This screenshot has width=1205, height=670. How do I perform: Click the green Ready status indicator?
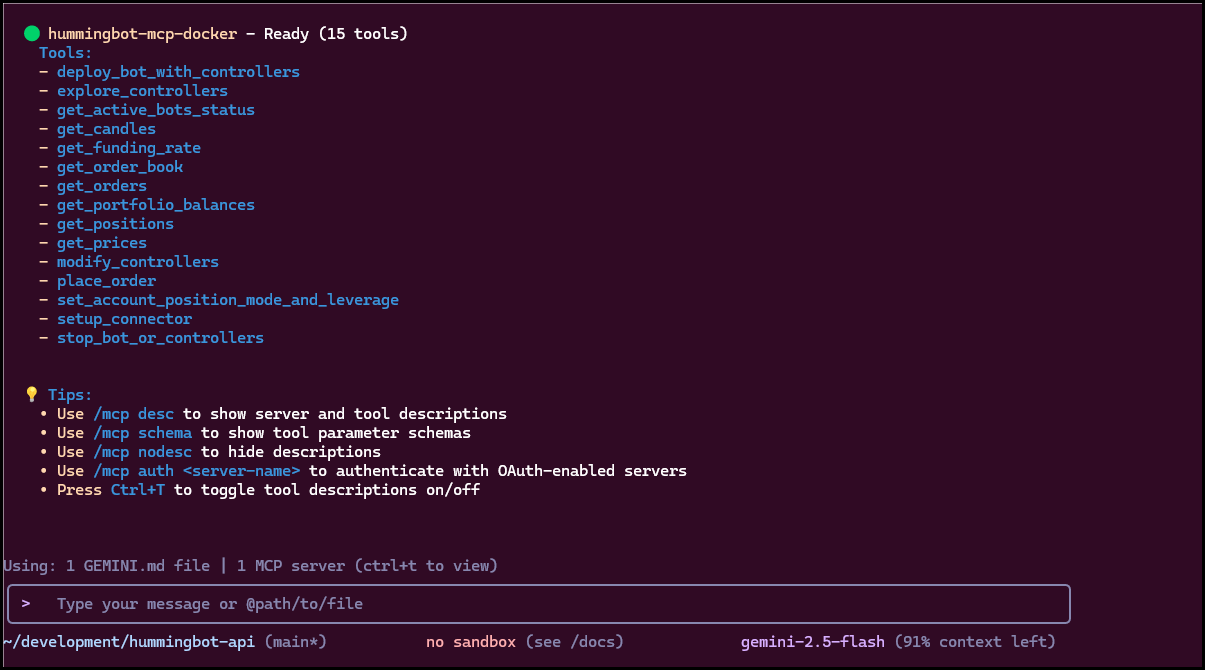click(31, 33)
